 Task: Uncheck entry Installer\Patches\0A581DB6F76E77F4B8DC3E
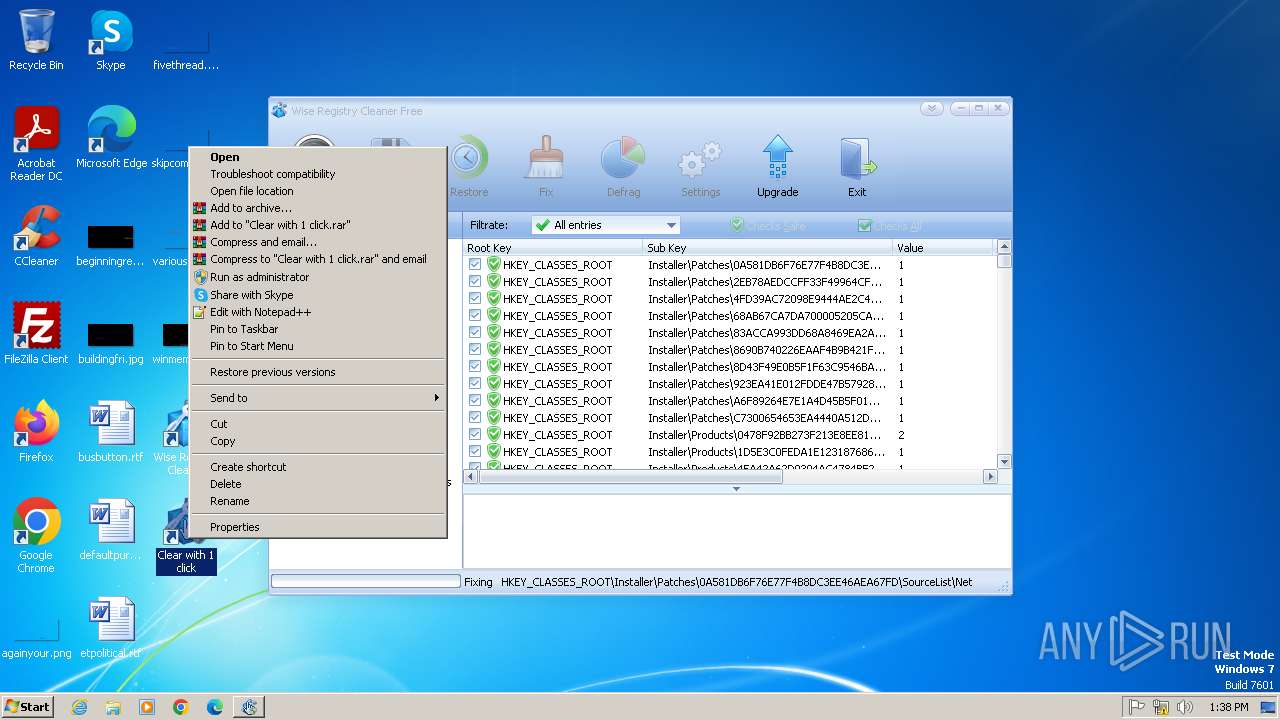[475, 265]
